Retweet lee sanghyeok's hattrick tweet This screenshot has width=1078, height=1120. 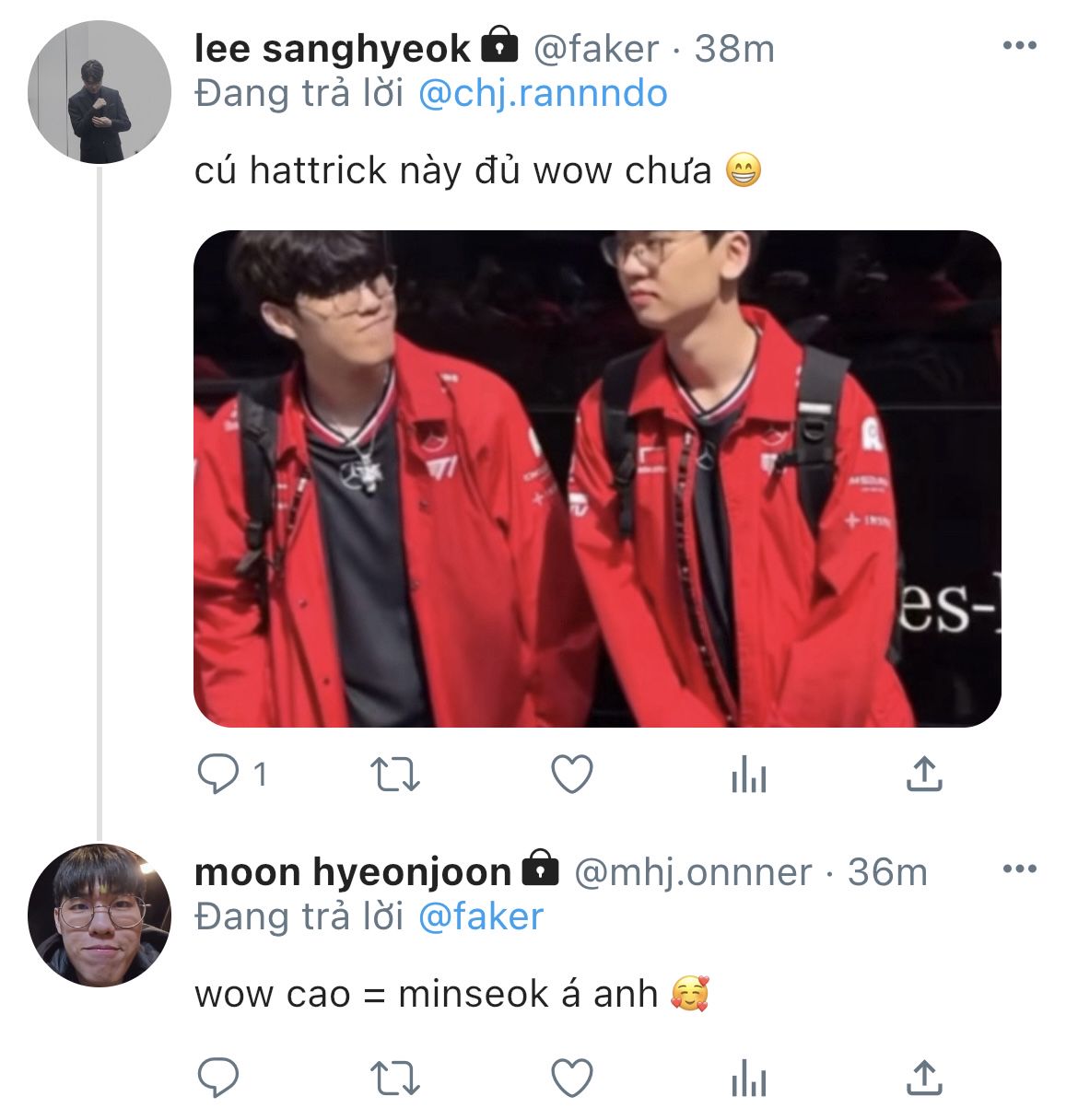(x=394, y=775)
